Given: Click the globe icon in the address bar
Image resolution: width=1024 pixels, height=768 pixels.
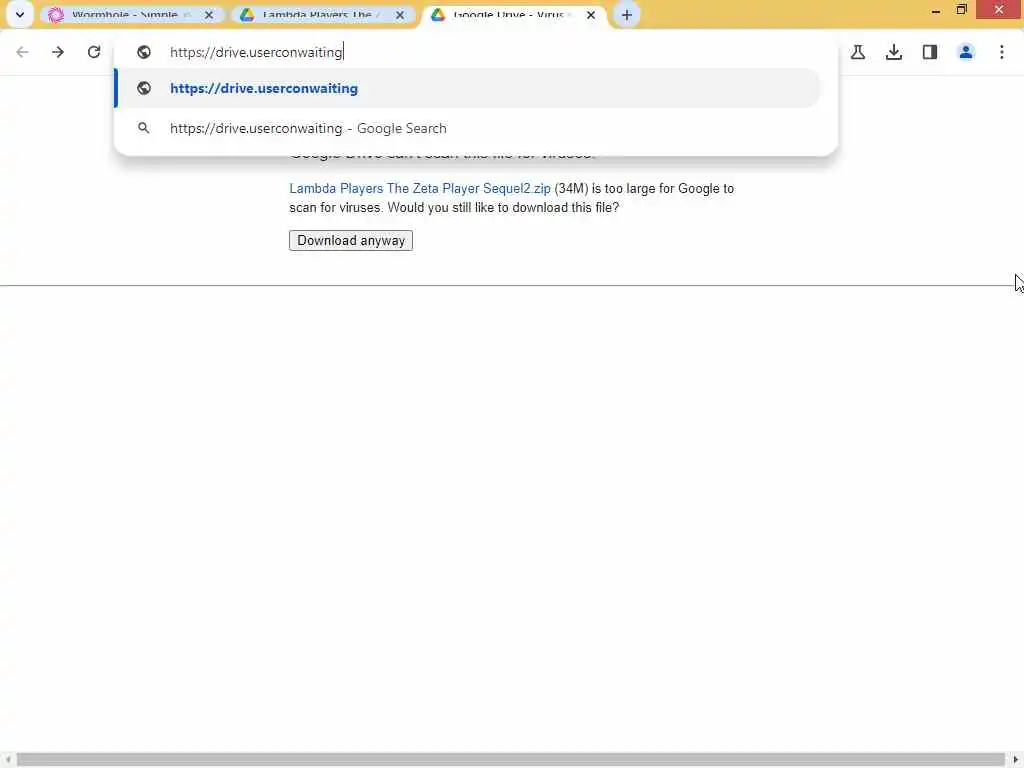Looking at the screenshot, I should click(x=144, y=52).
